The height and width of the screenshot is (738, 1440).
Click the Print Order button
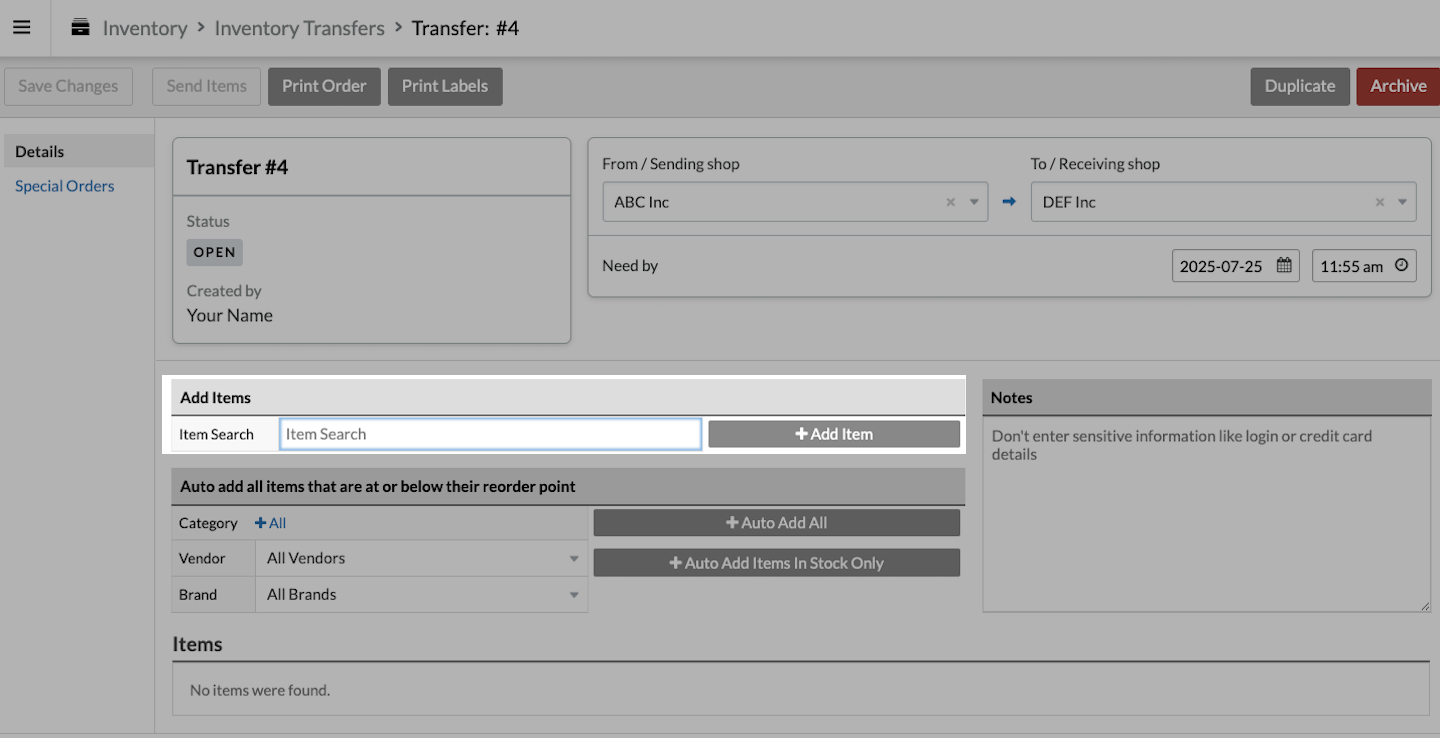(x=324, y=86)
